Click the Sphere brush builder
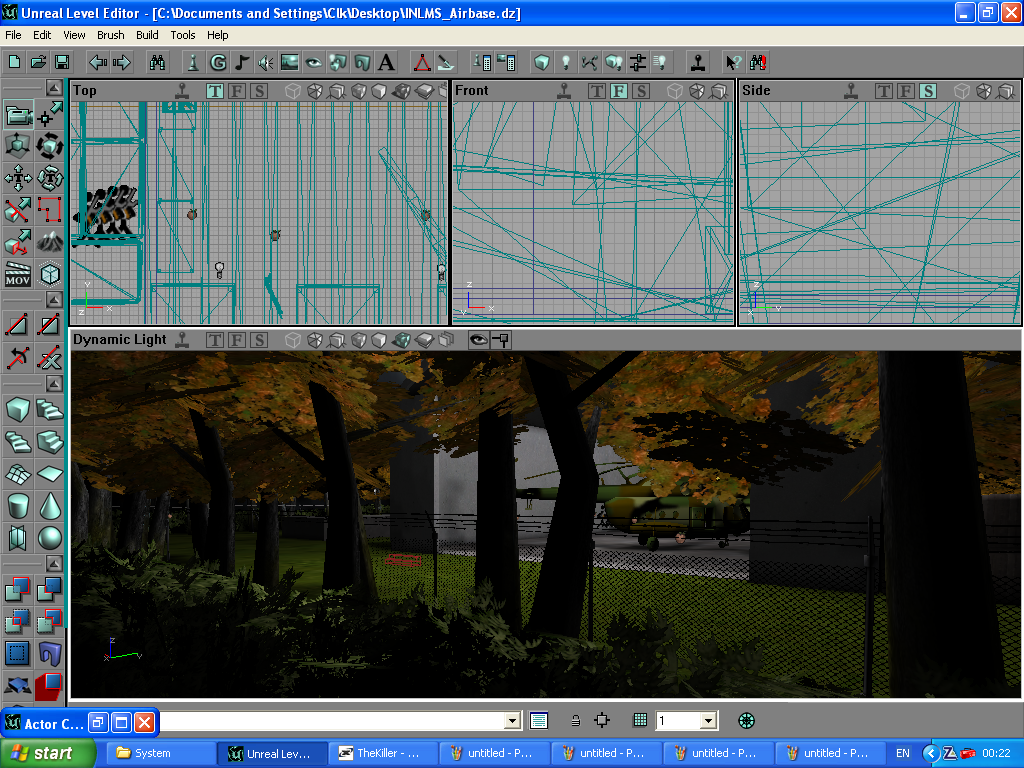The width and height of the screenshot is (1024, 768). pos(49,539)
